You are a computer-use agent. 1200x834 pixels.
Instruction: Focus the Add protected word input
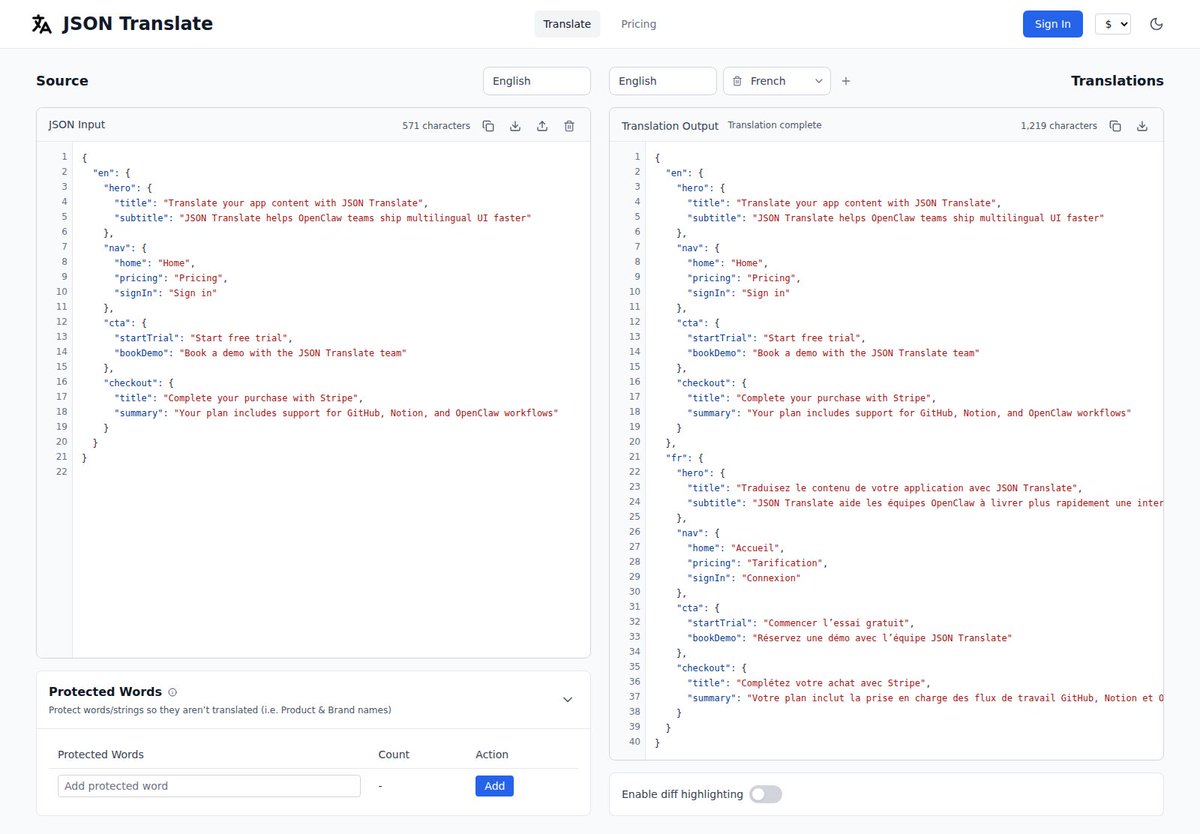(209, 786)
